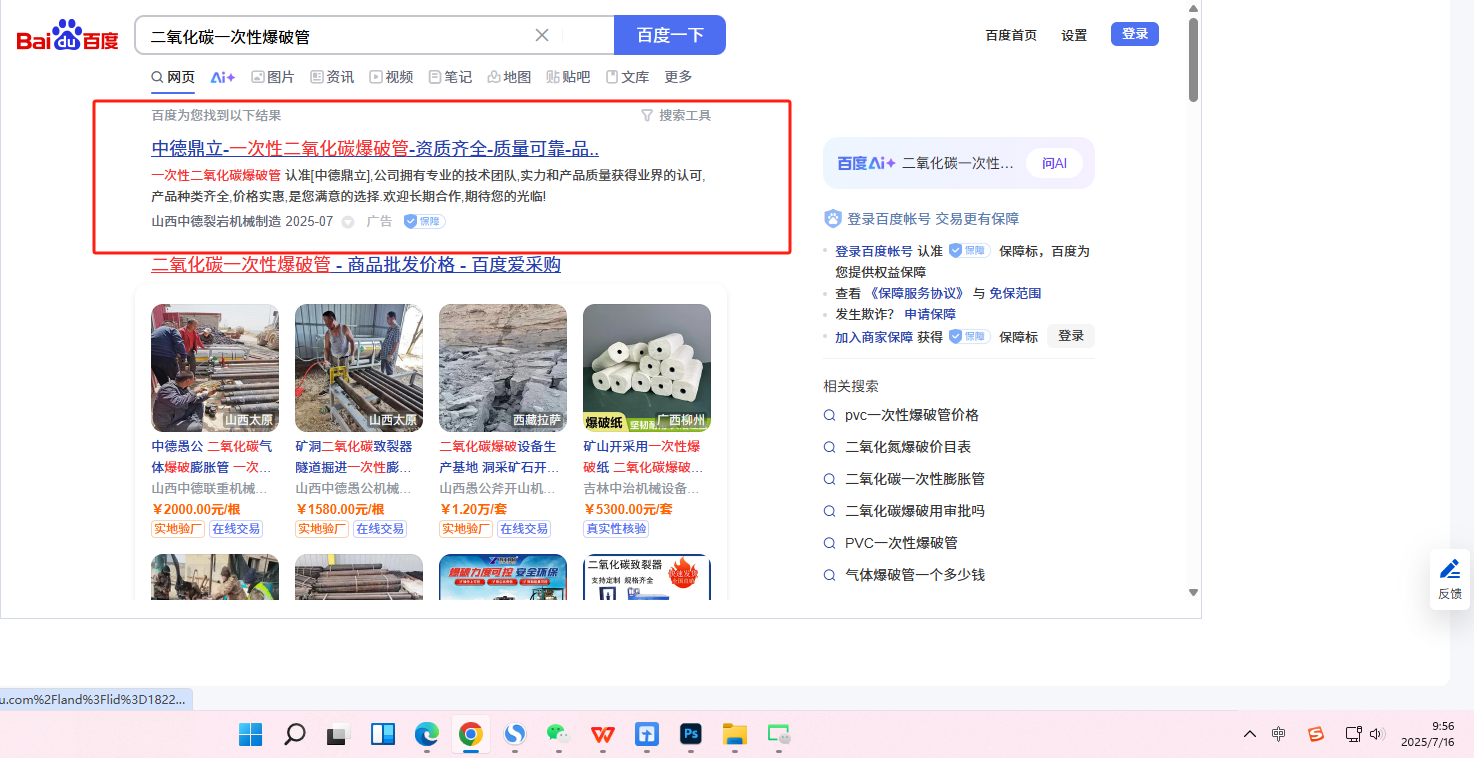This screenshot has height=758, width=1474.
Task: Click the 保障 badge in the 中德鼎立 ad result
Action: 425,221
